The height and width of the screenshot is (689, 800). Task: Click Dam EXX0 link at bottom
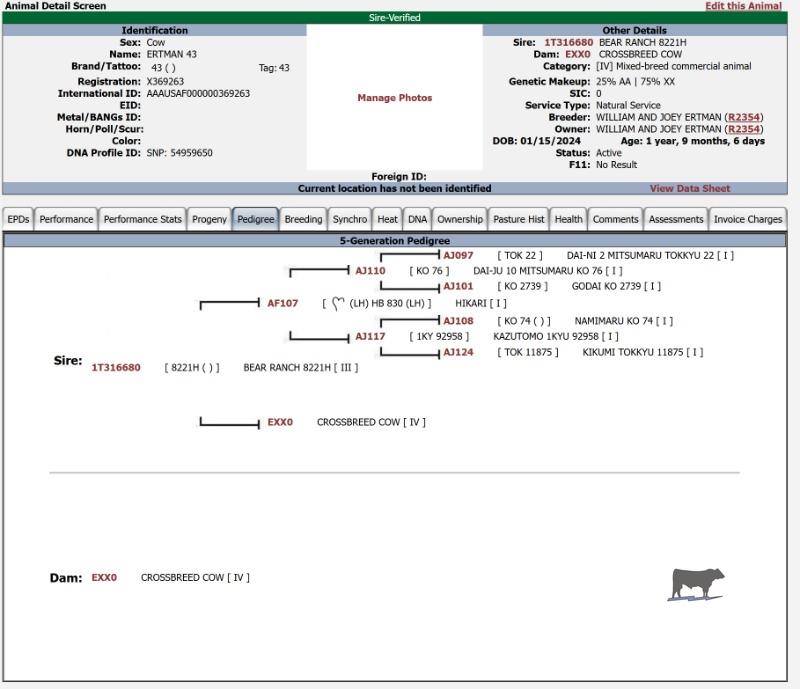click(104, 578)
